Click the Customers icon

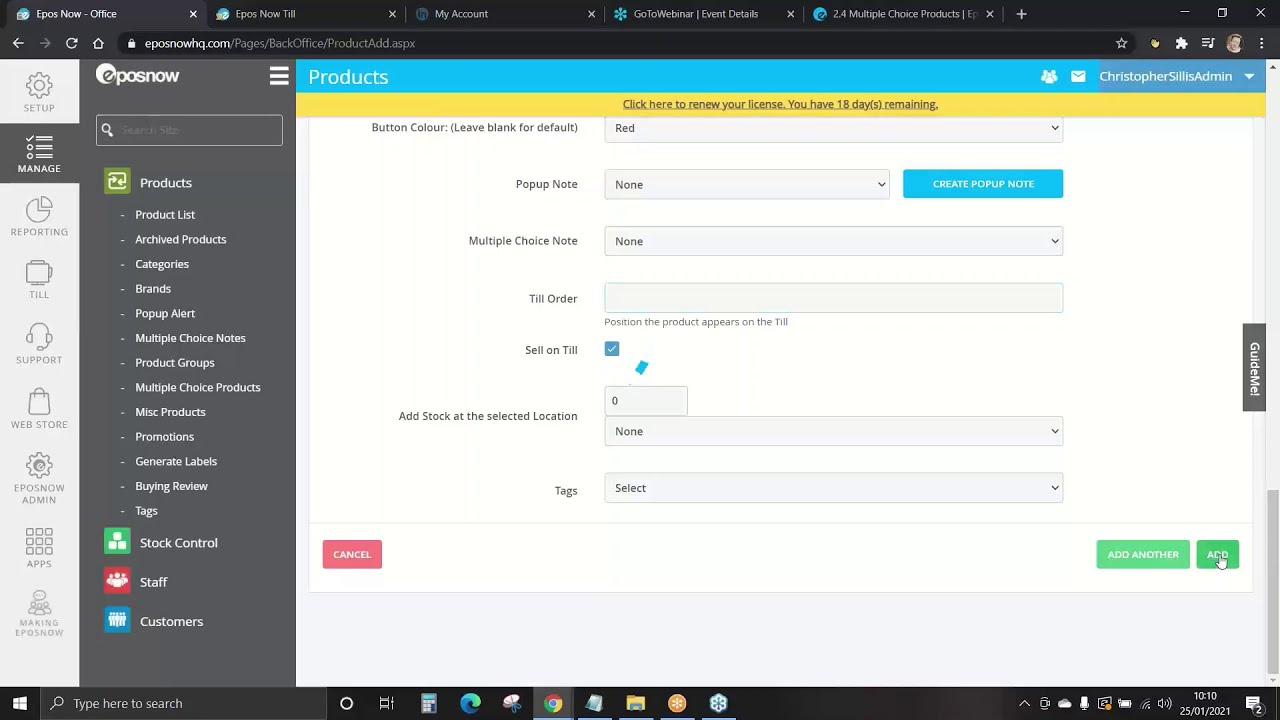tap(117, 620)
